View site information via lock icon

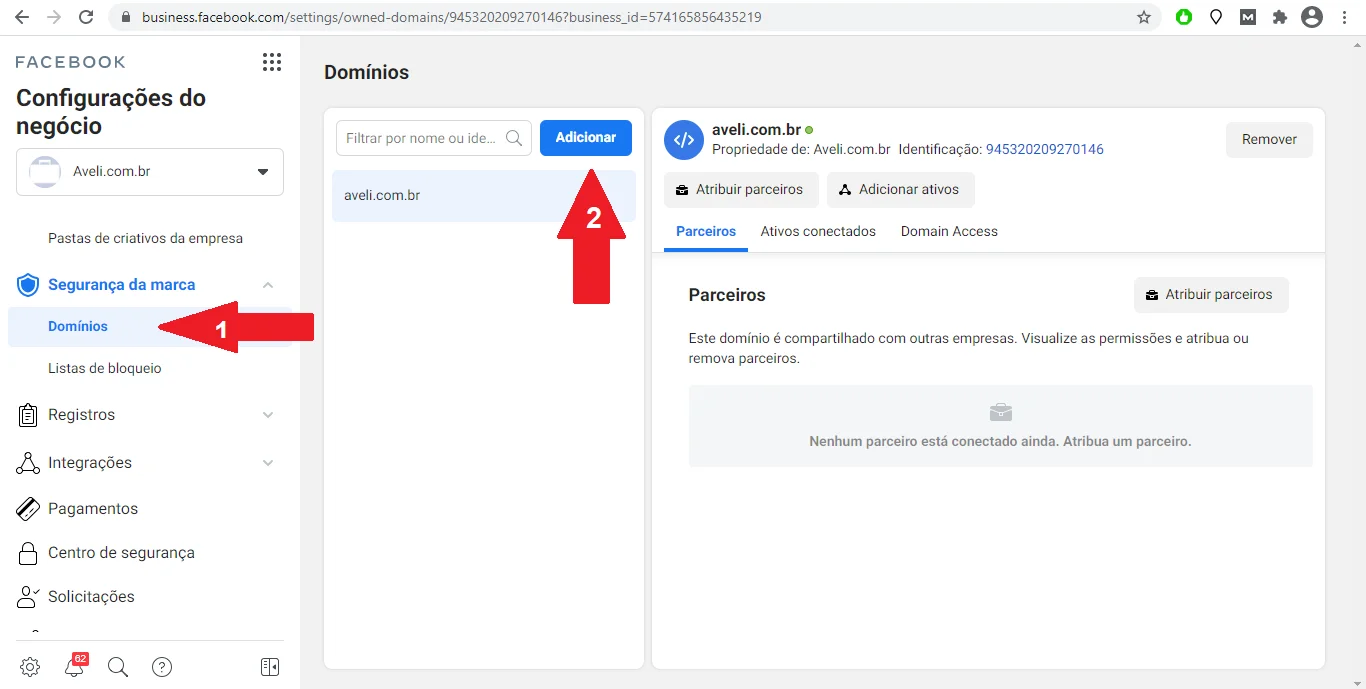(x=125, y=17)
